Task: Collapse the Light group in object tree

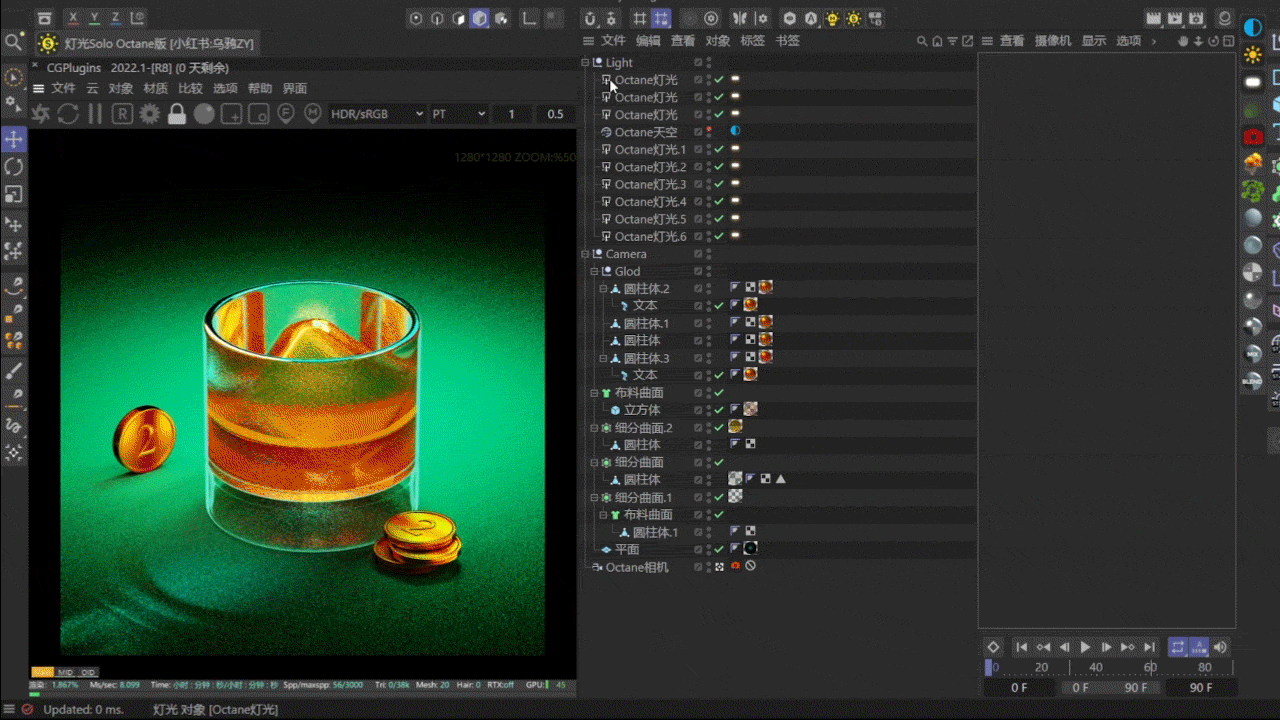Action: 586,62
